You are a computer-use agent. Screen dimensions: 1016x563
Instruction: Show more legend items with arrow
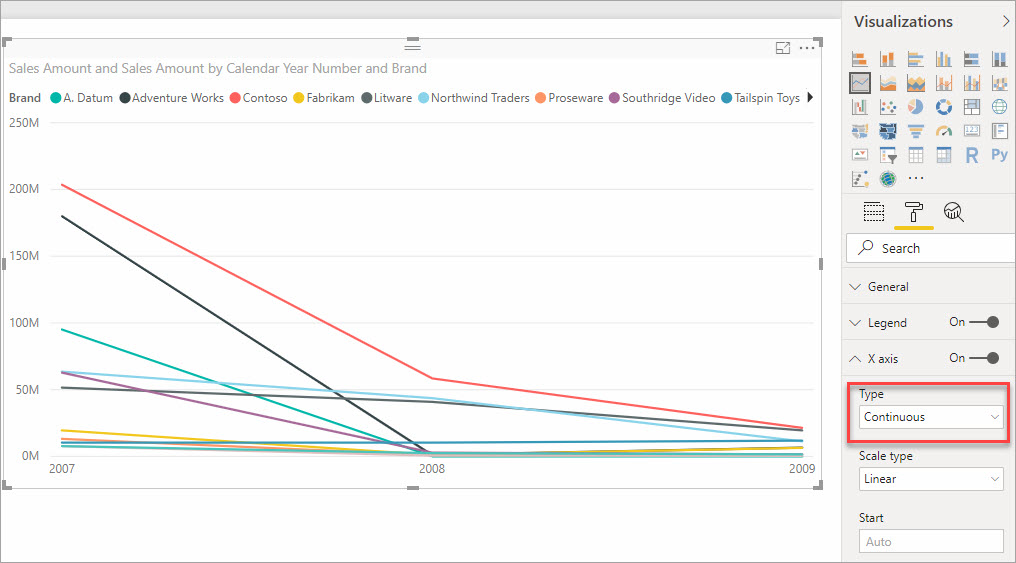click(x=810, y=97)
